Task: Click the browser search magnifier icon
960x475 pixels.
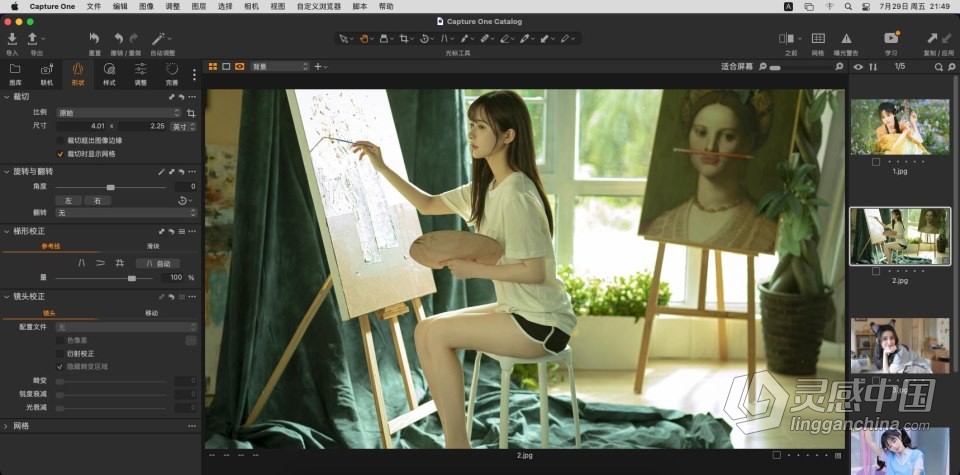Action: coord(939,67)
